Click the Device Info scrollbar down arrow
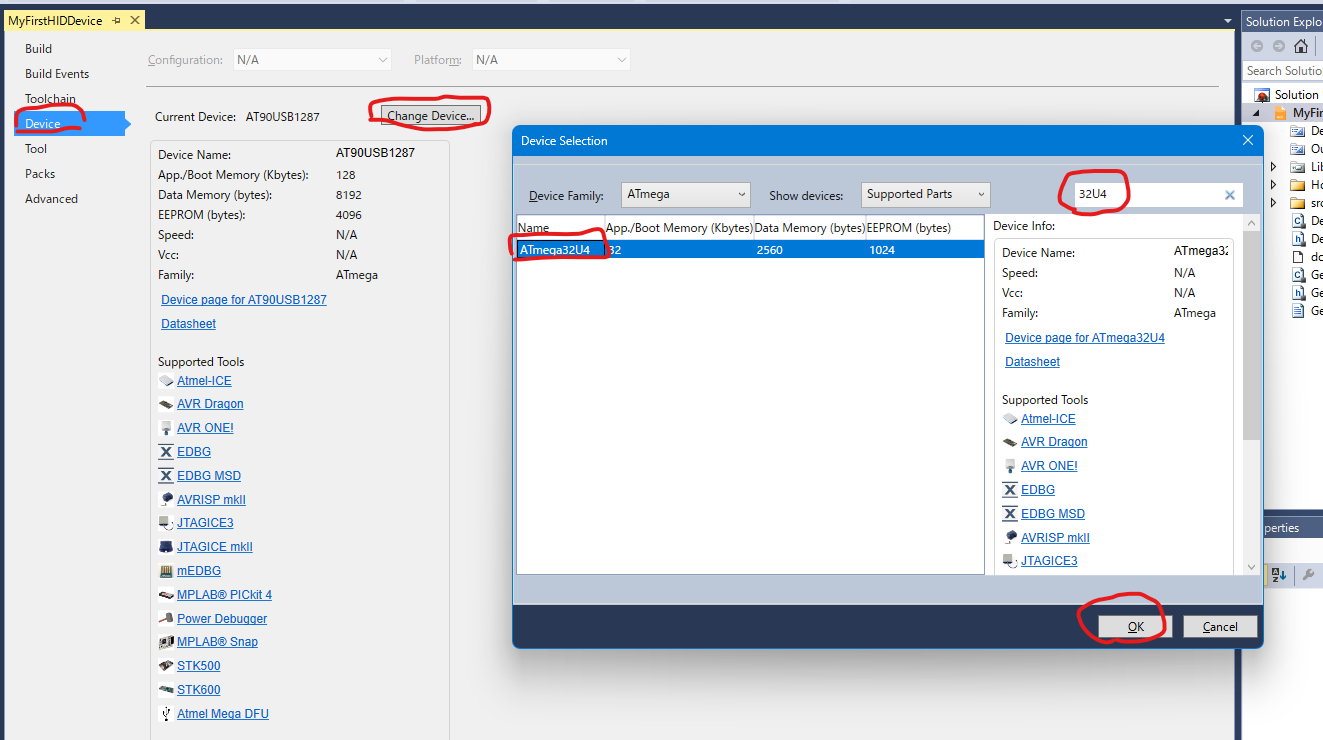 1251,567
